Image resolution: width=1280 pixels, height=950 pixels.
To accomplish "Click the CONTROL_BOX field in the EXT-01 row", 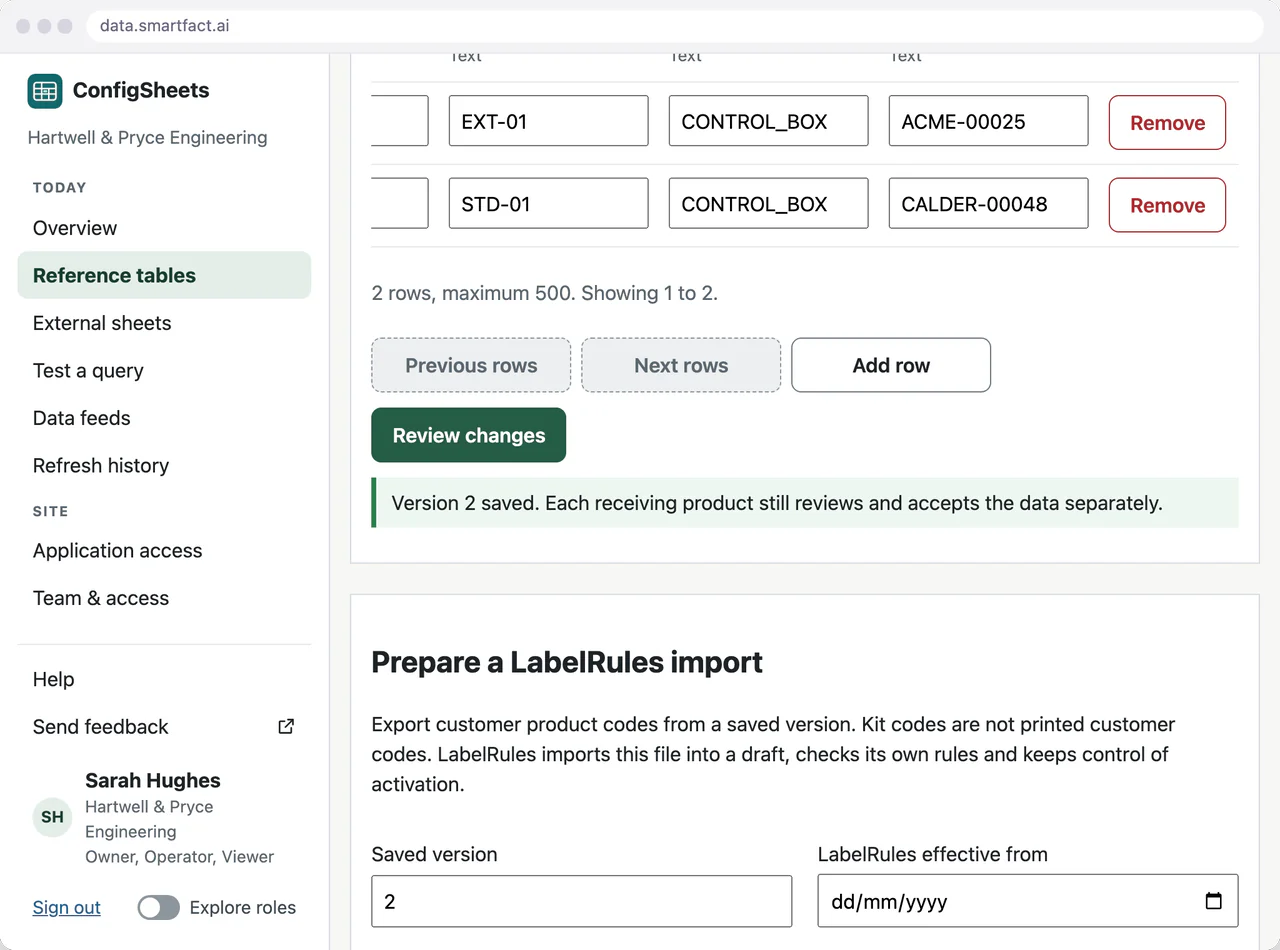I will click(768, 121).
